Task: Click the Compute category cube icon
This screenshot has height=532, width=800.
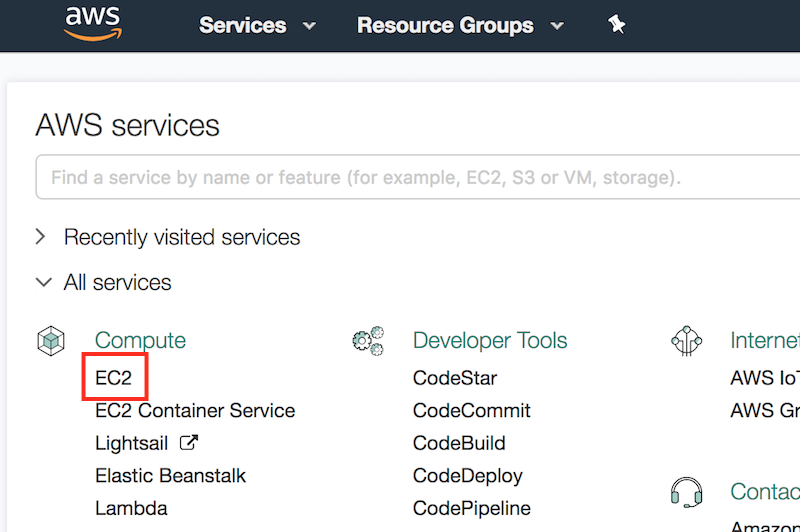Action: pos(50,341)
